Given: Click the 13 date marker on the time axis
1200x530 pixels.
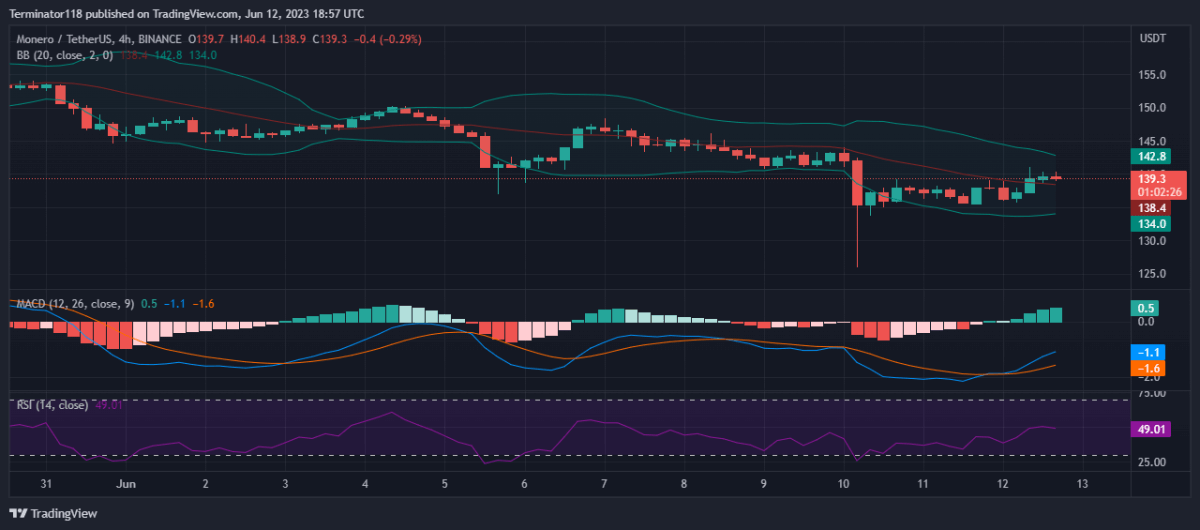Looking at the screenshot, I should tap(1082, 483).
